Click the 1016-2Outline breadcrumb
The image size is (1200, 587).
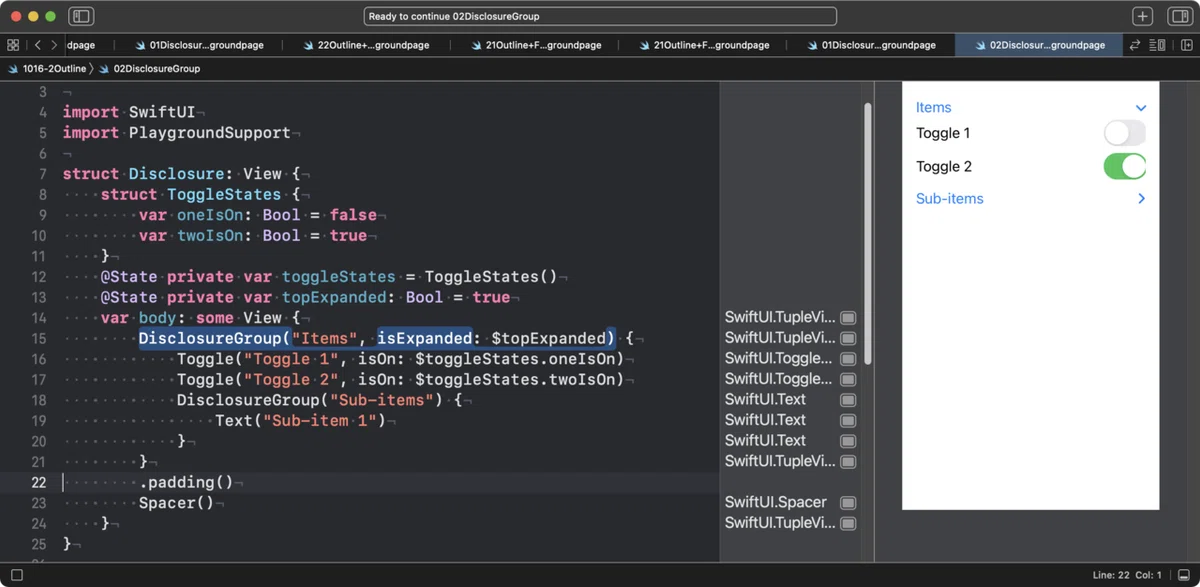pos(54,69)
